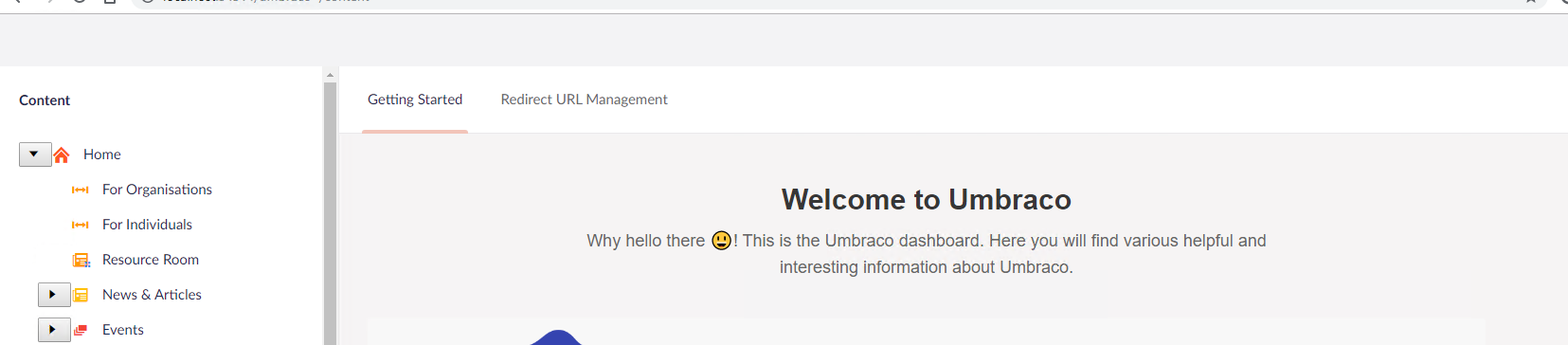Open the Home content node
The width and height of the screenshot is (1568, 345).
(102, 154)
